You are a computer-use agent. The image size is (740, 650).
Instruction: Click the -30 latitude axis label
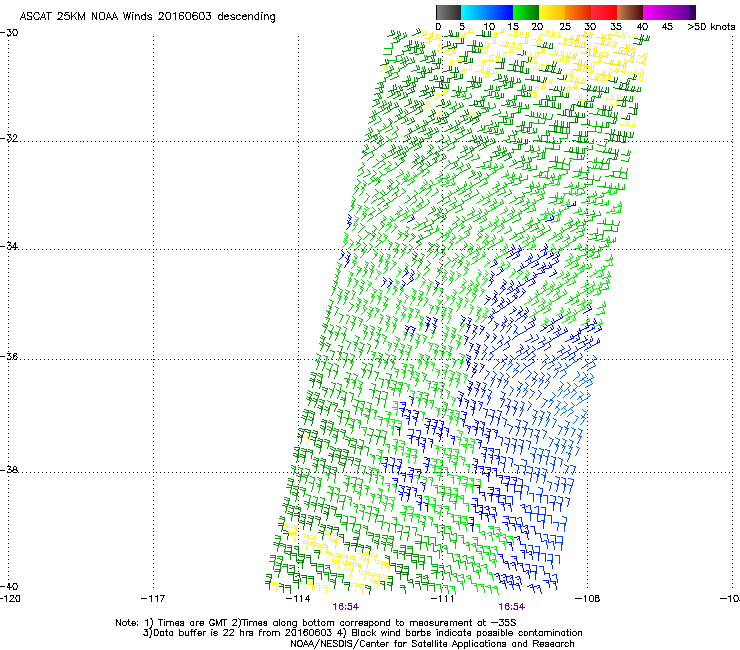pyautogui.click(x=9, y=33)
